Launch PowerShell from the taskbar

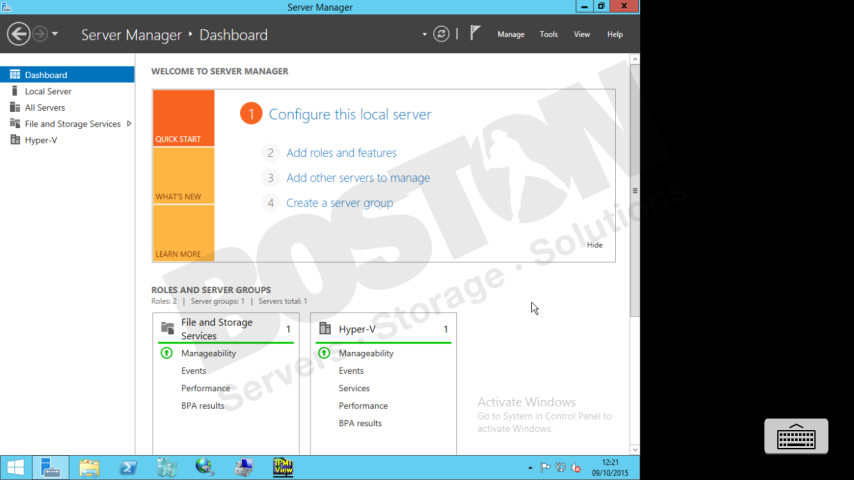(x=128, y=467)
